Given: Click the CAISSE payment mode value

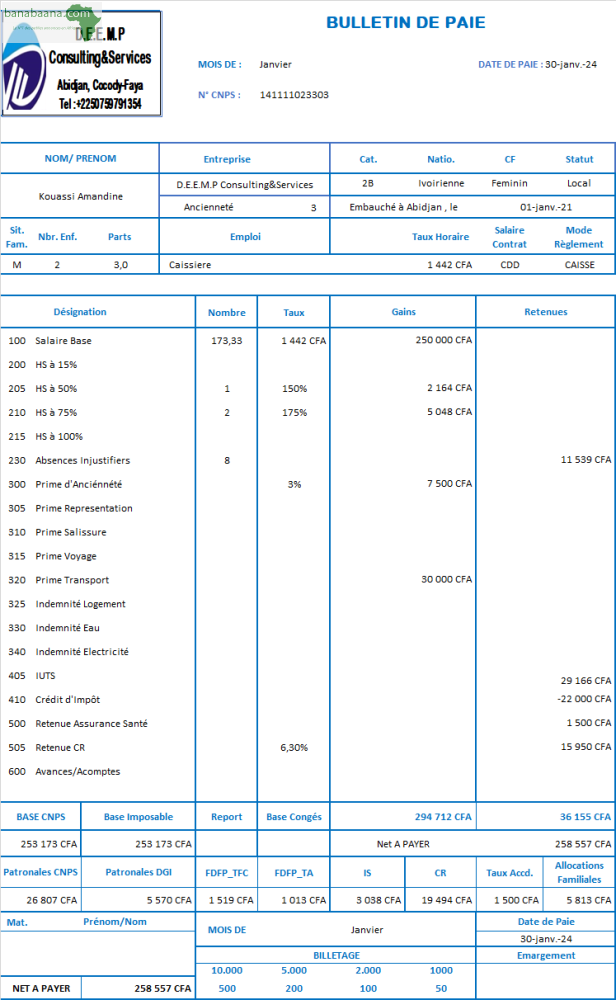Looking at the screenshot, I should pyautogui.click(x=579, y=265).
